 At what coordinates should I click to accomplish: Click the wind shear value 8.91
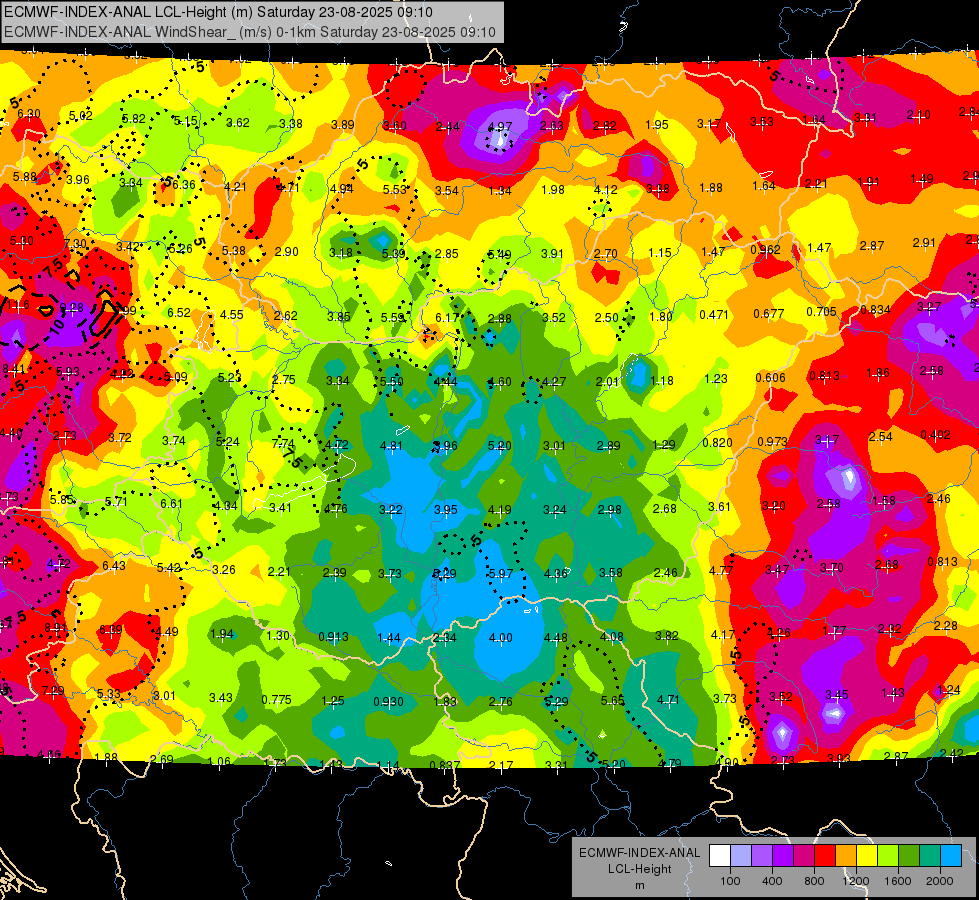tap(55, 628)
